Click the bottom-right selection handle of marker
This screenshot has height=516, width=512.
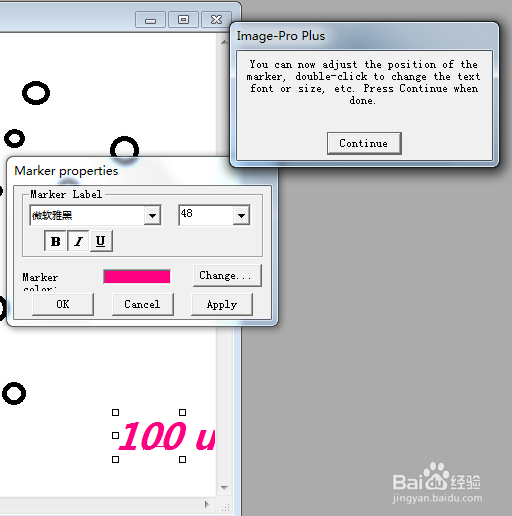(182, 460)
